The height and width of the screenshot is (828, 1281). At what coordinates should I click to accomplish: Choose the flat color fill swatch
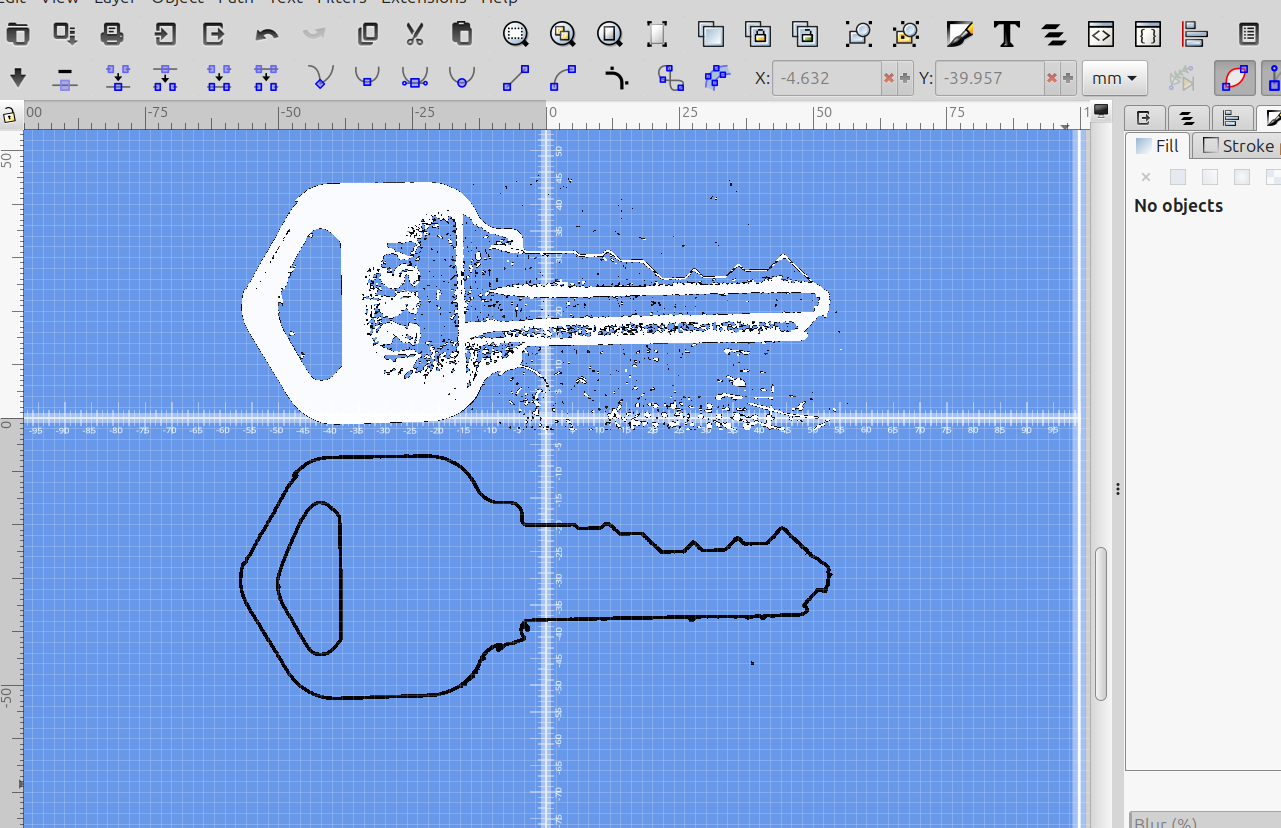pyautogui.click(x=1178, y=177)
